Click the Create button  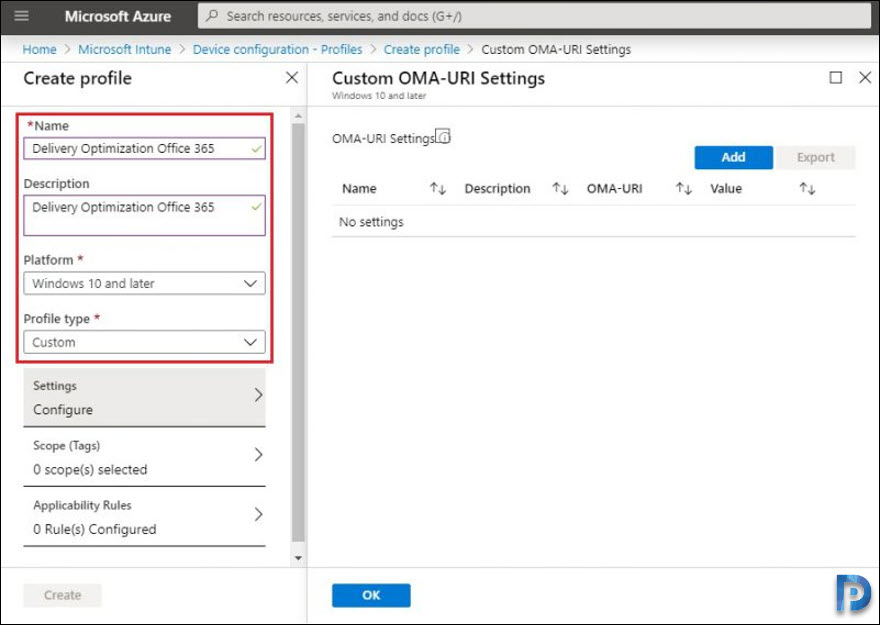(x=62, y=595)
